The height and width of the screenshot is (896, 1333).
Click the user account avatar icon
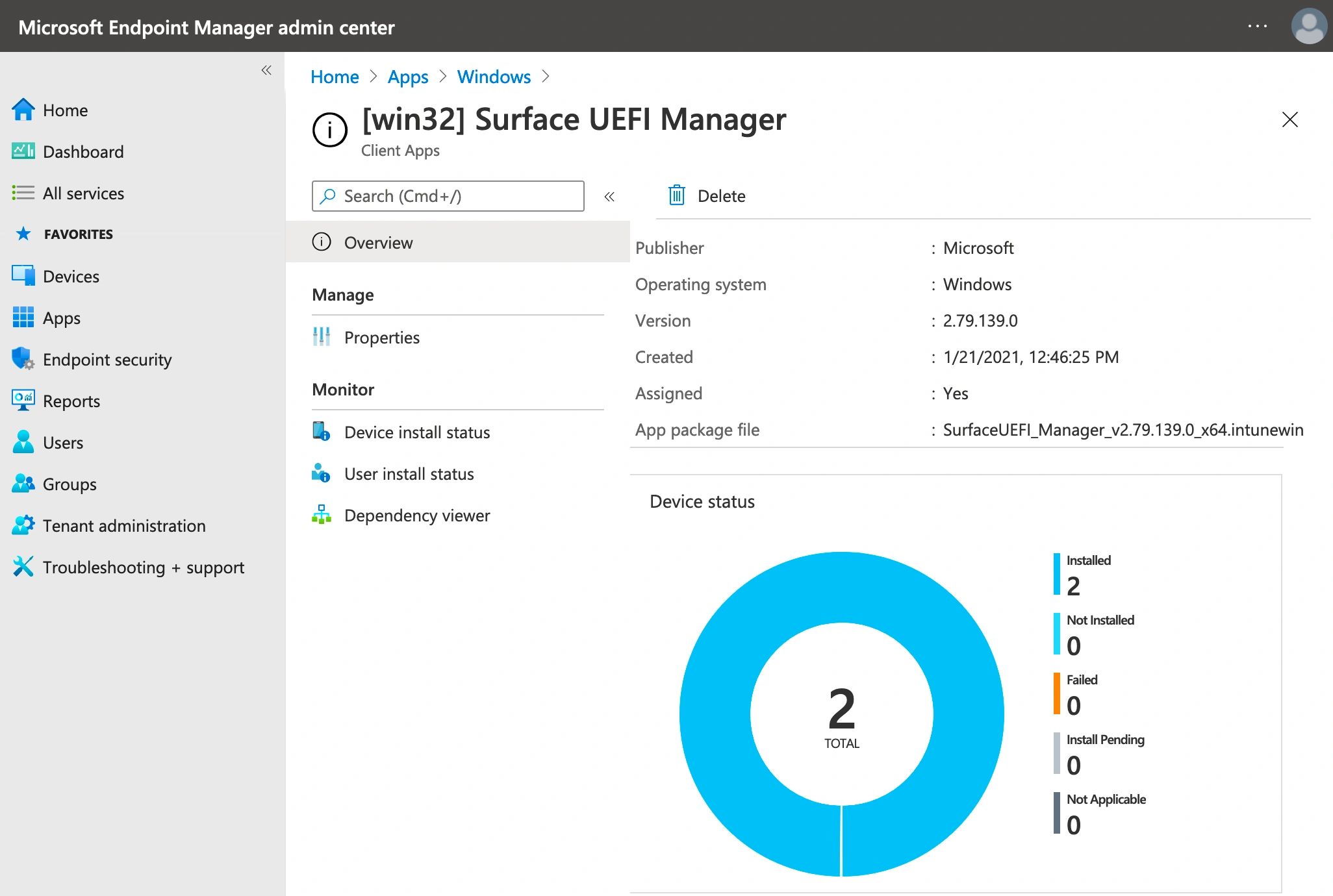[x=1308, y=27]
